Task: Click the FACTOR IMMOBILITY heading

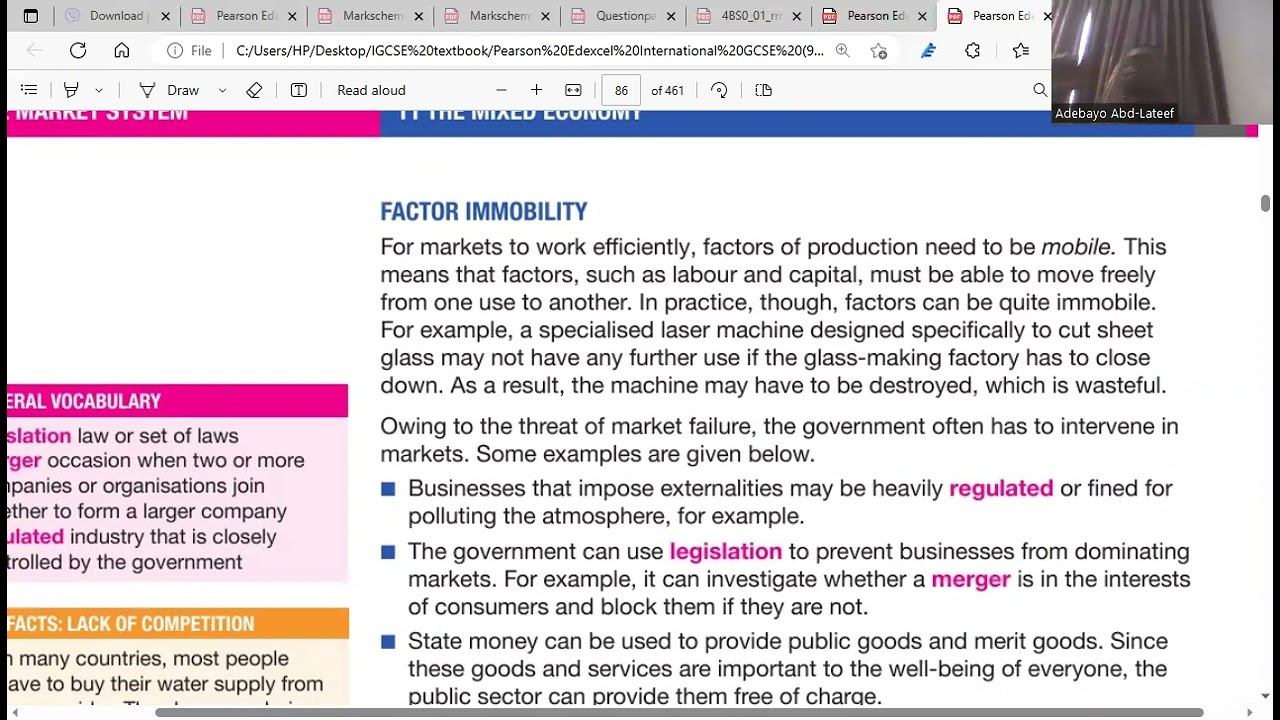Action: [x=484, y=212]
